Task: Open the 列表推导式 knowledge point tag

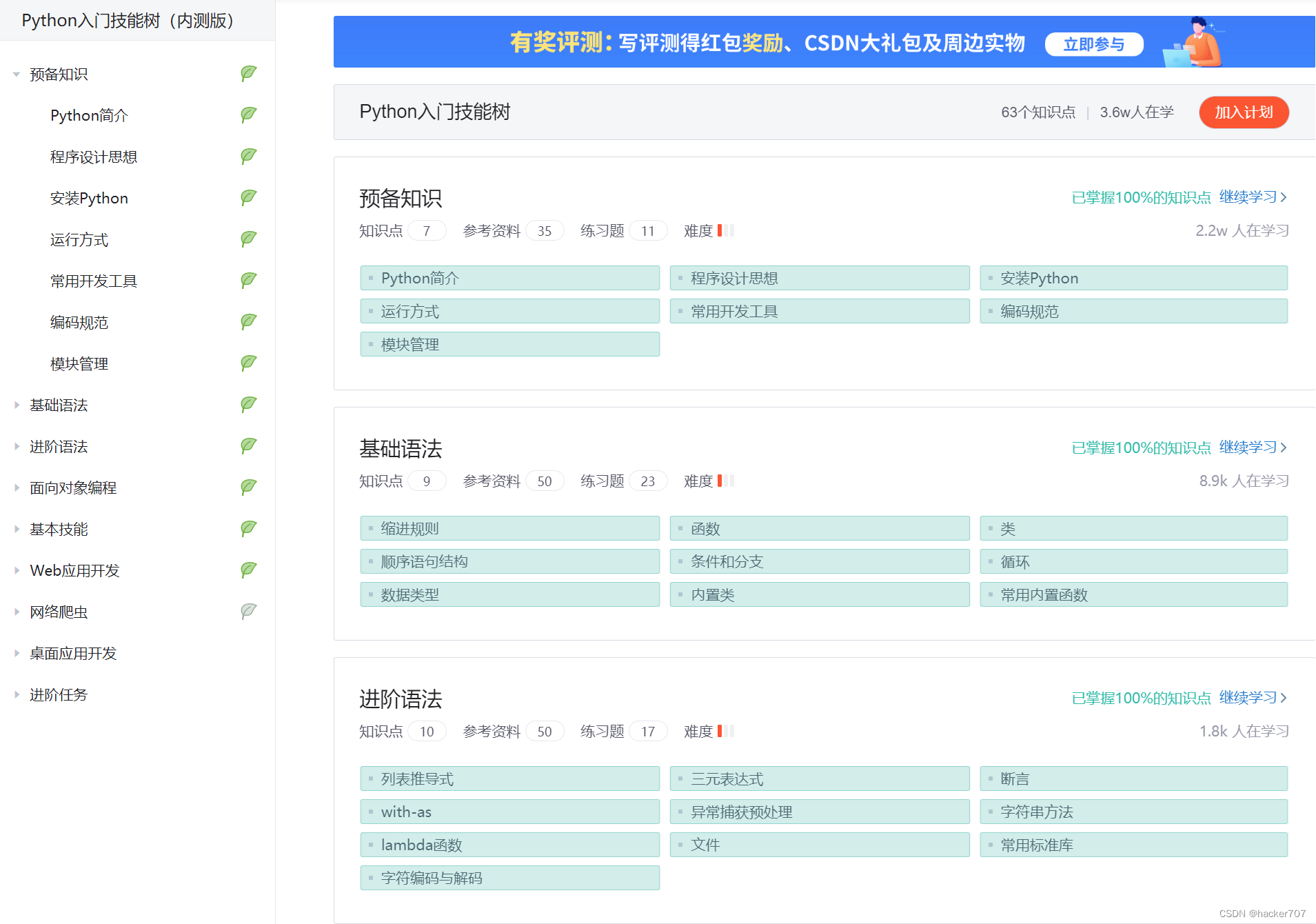Action: 509,779
